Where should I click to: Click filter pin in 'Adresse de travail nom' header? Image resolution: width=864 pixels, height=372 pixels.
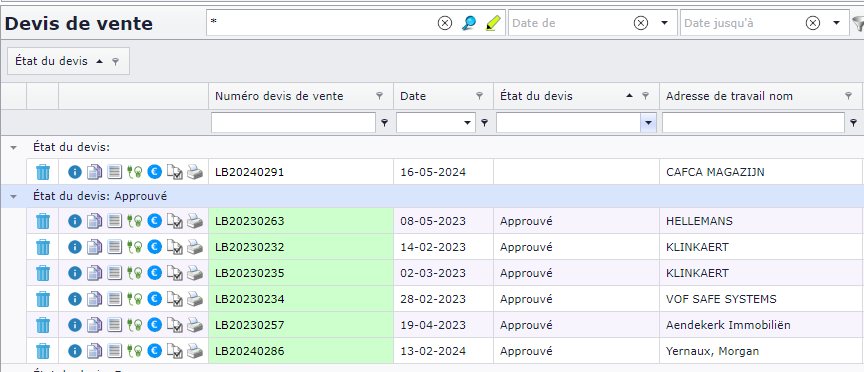(849, 96)
